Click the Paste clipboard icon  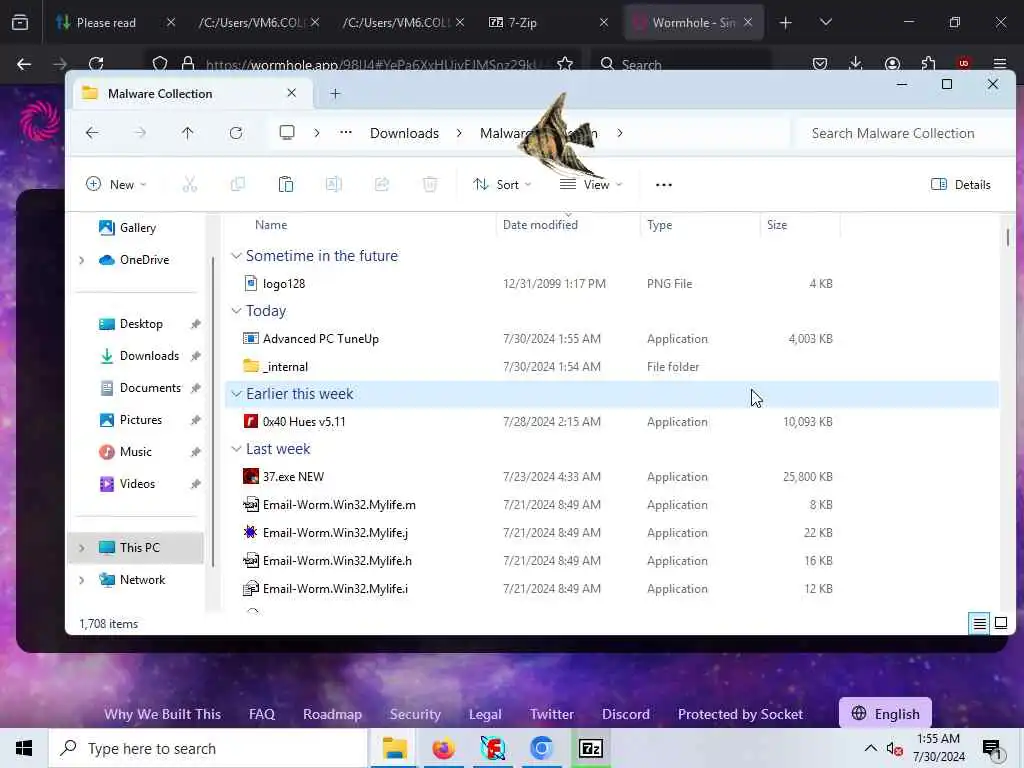[x=285, y=185]
